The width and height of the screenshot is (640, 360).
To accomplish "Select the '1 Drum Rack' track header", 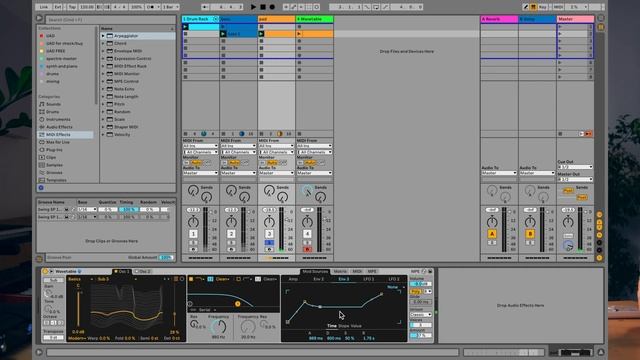I will click(x=200, y=19).
